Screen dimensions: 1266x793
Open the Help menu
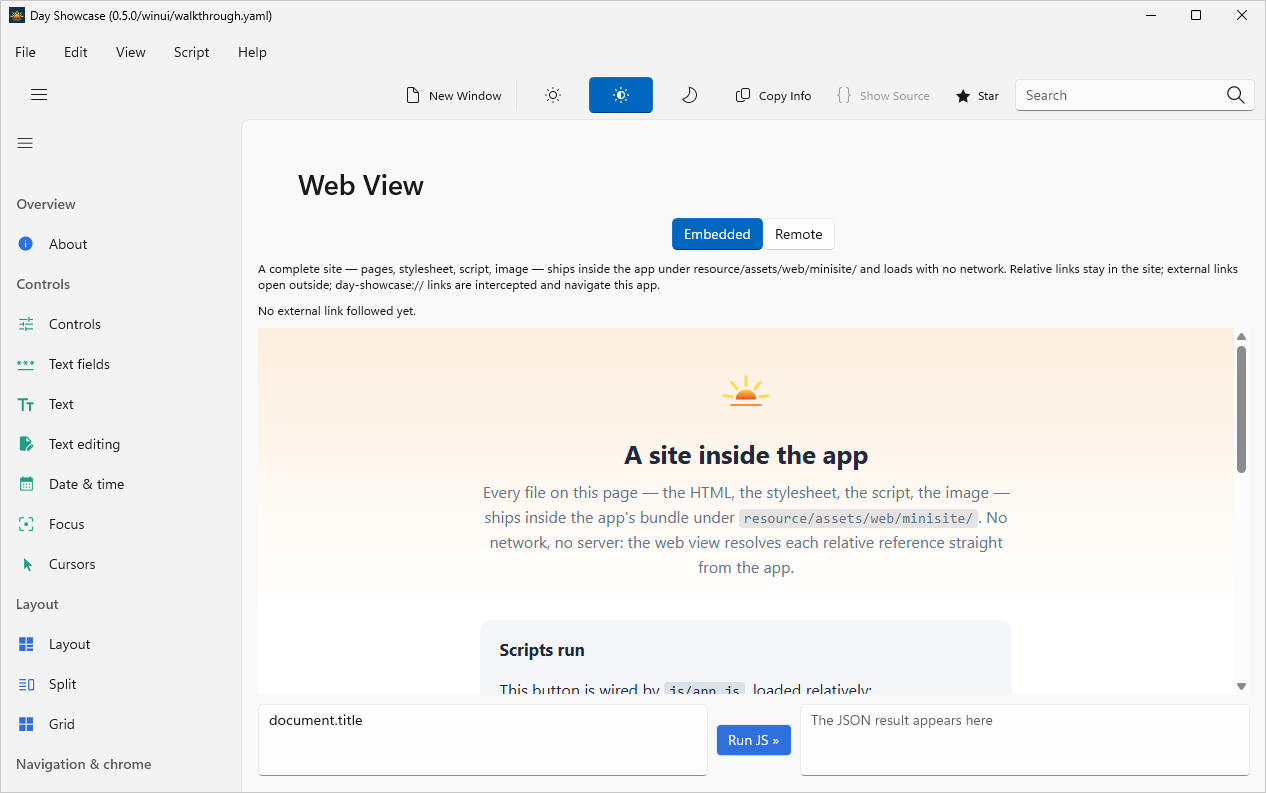(x=252, y=52)
